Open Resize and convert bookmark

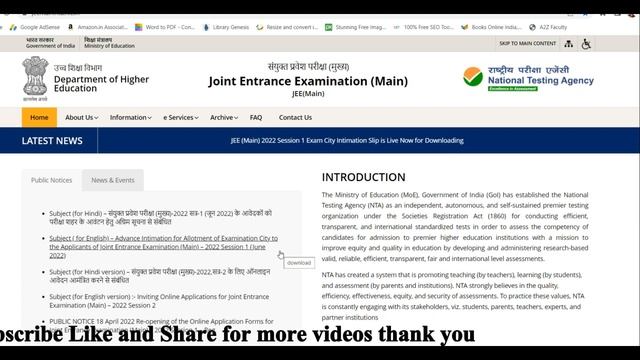coord(287,27)
